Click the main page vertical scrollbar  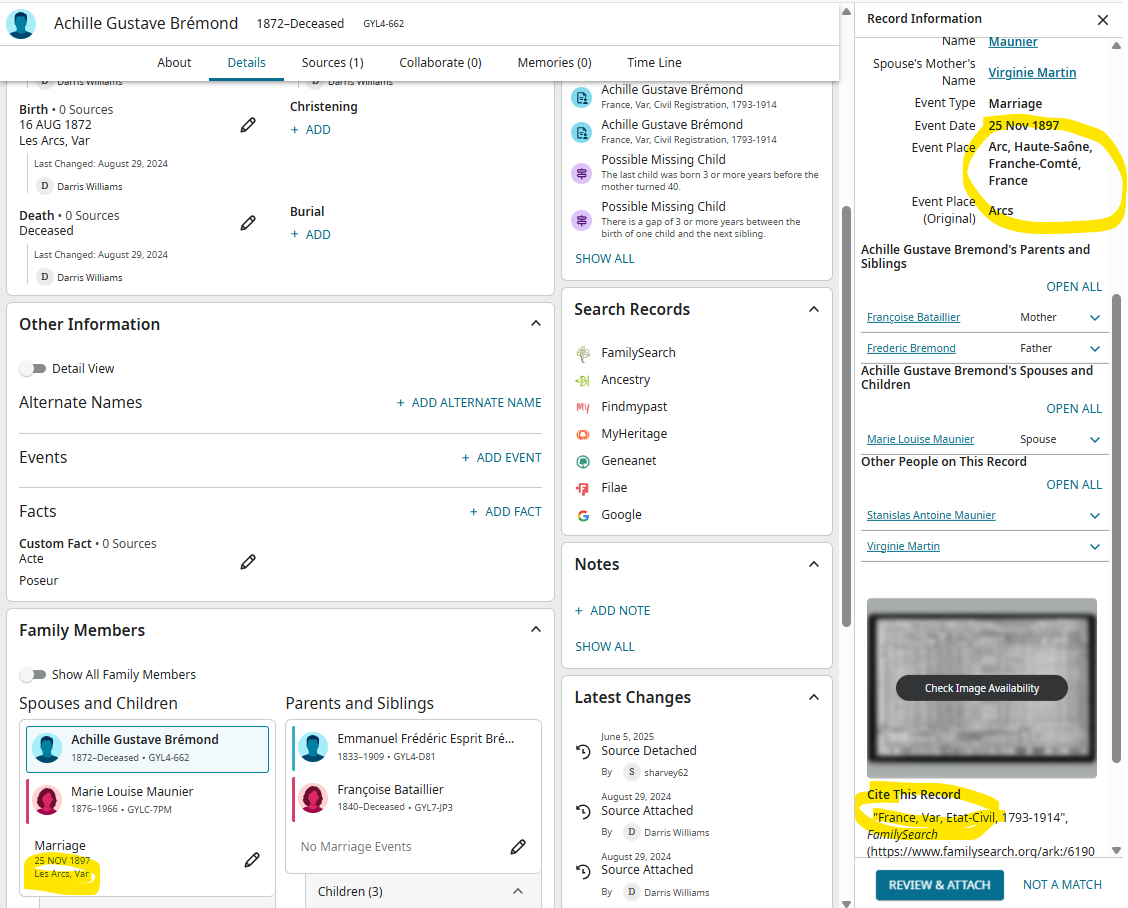(x=847, y=416)
